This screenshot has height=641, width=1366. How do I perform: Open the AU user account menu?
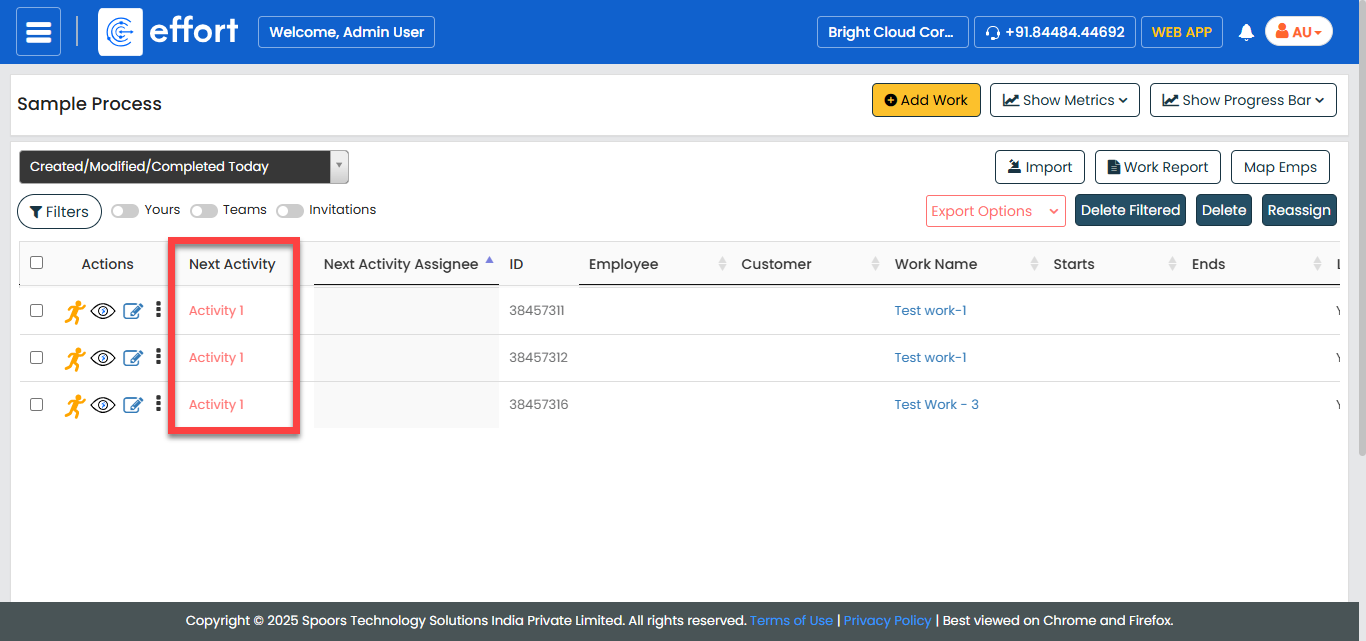click(1298, 32)
